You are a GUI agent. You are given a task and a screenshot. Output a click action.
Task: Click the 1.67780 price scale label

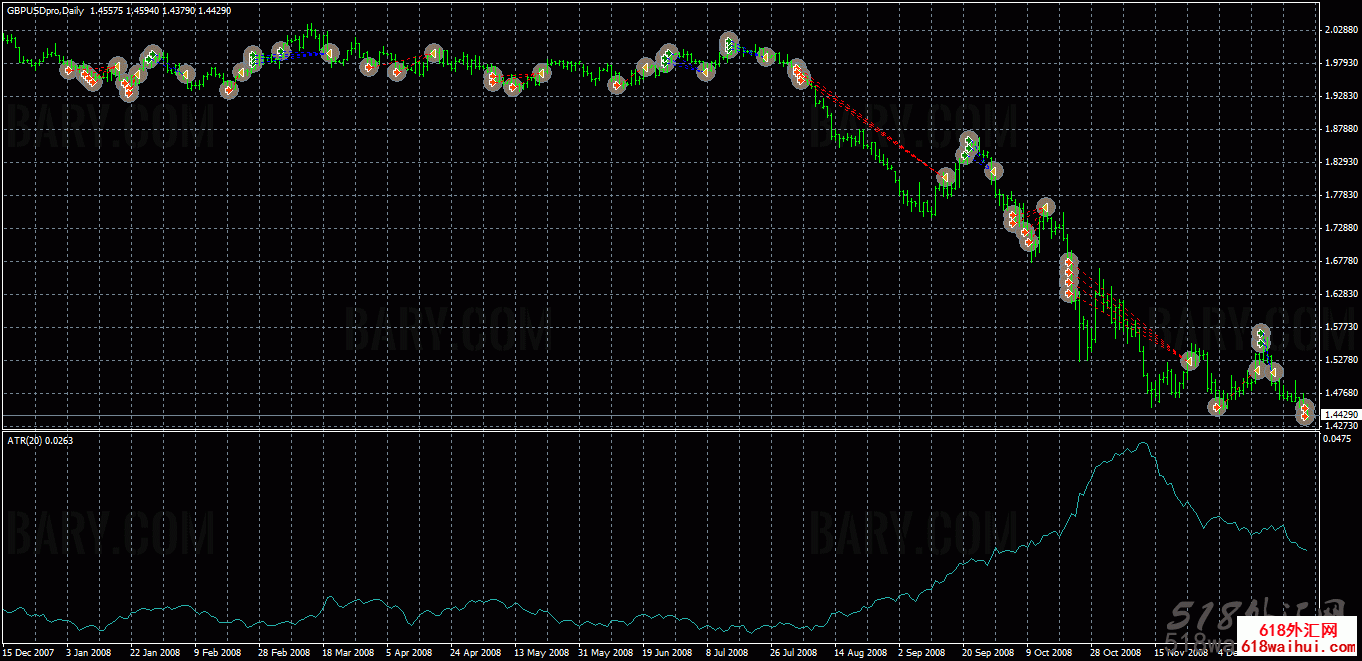point(1340,261)
